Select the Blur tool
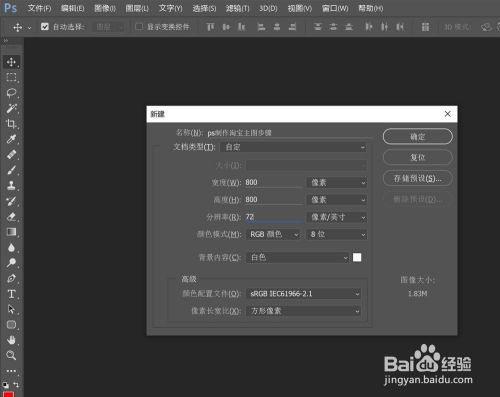Screen dimensions: 500x397 (11, 248)
